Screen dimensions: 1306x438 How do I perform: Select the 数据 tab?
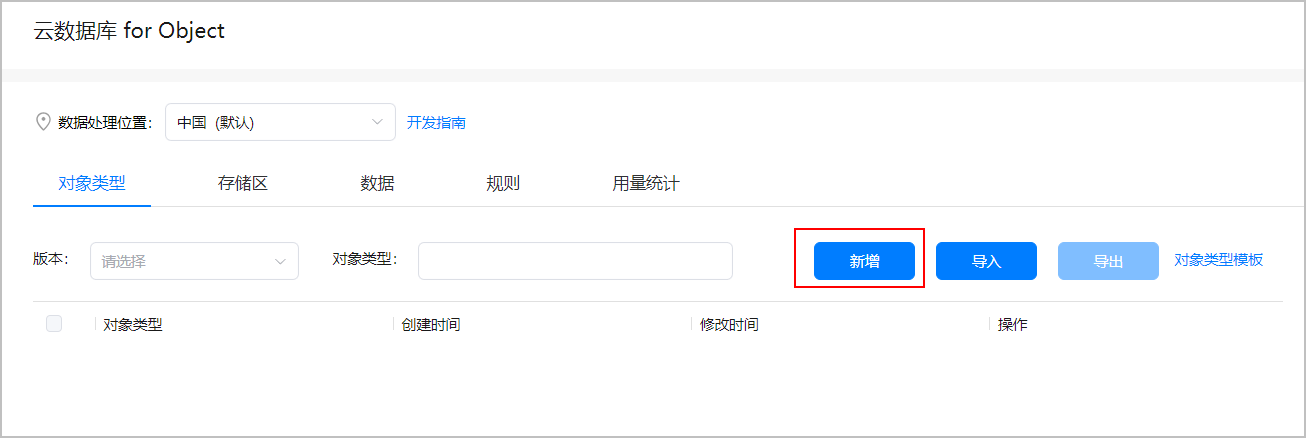tap(377, 184)
